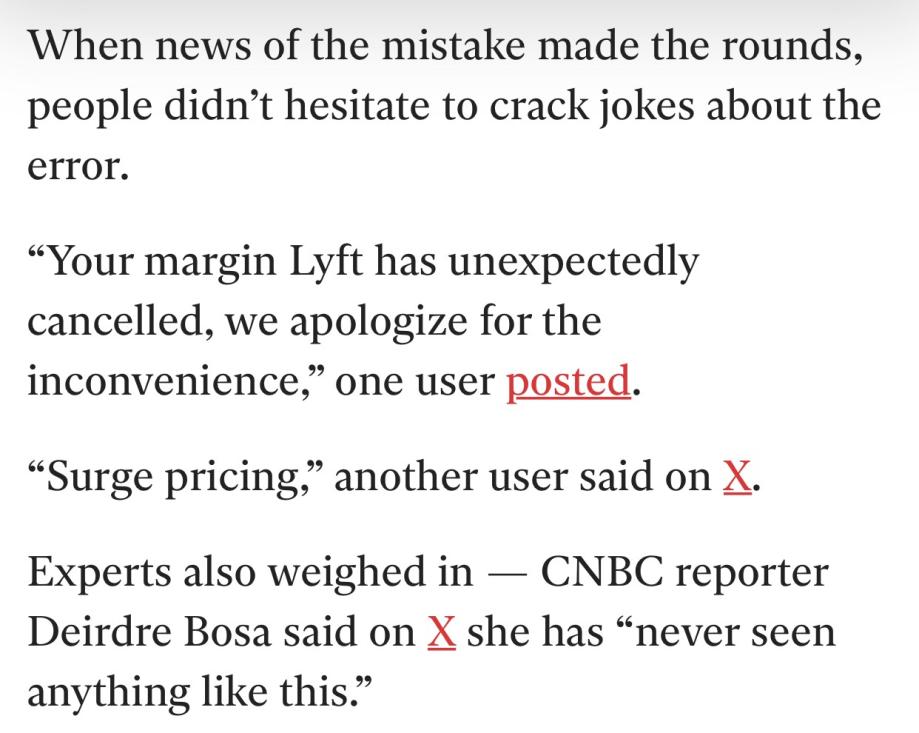Click the X link after "another user said on"
The image size is (919, 733).
(x=736, y=477)
